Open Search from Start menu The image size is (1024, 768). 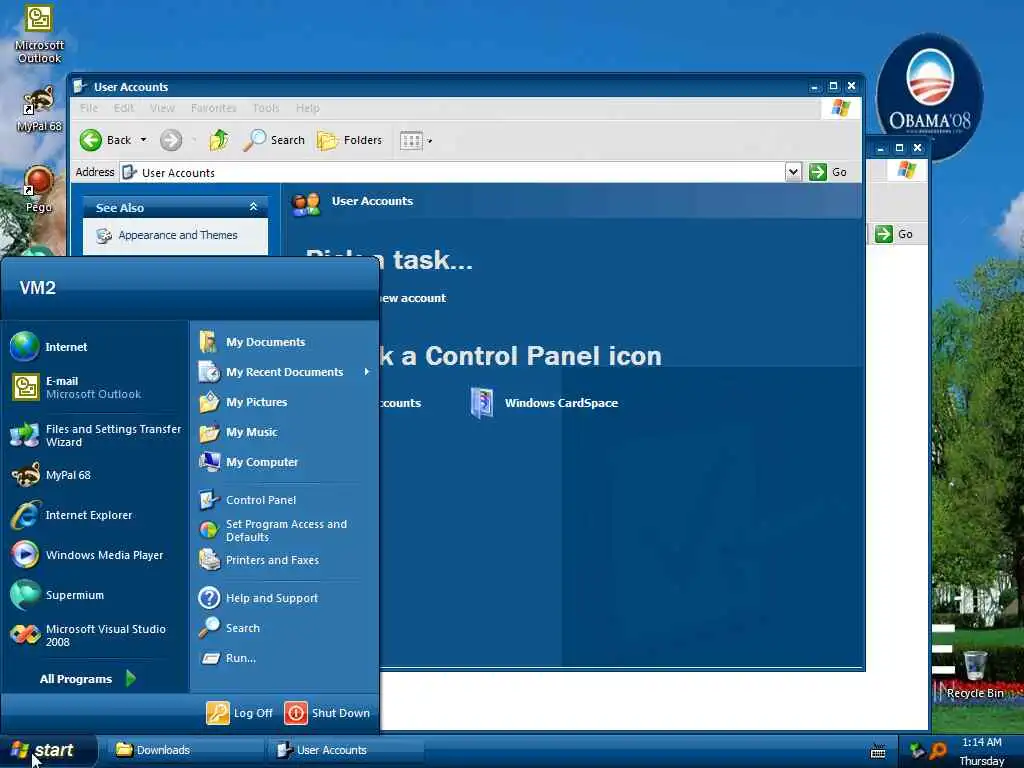point(285,628)
